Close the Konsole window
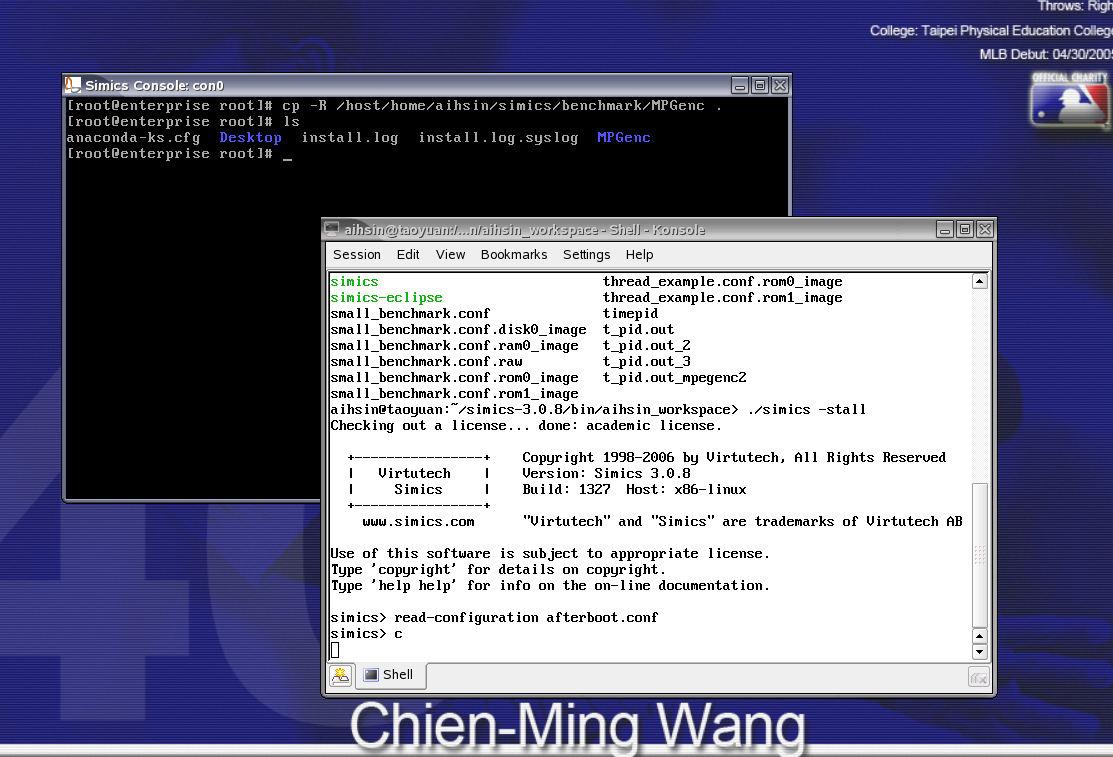The image size is (1113, 757). (x=985, y=229)
